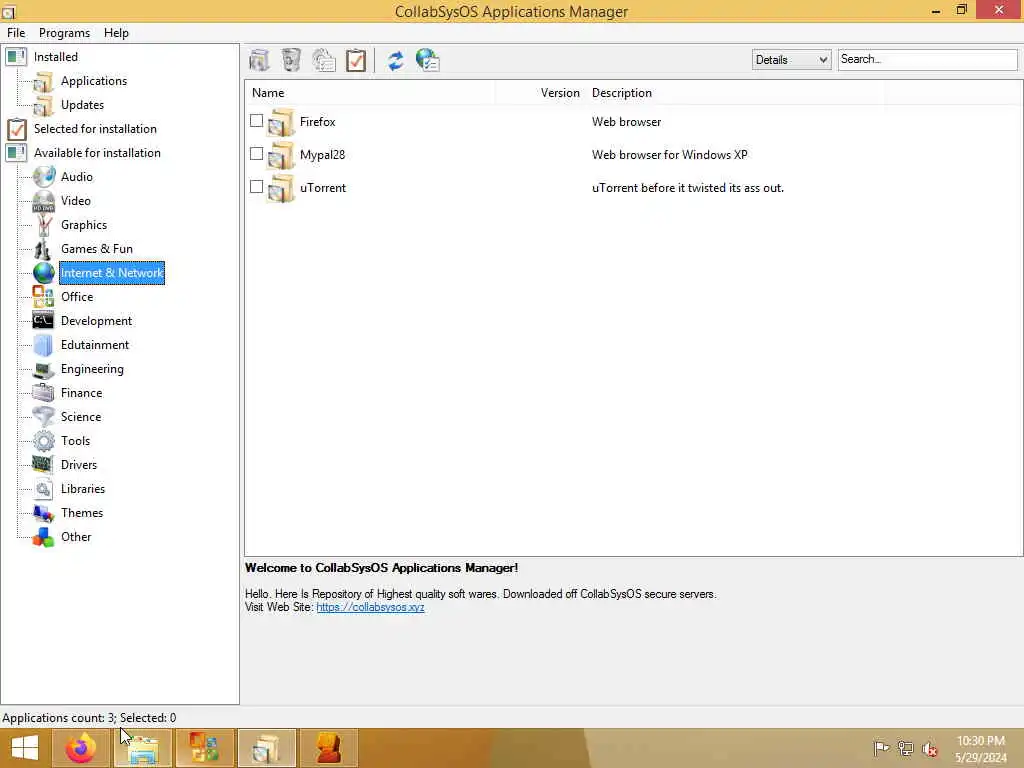Open the Science category
The height and width of the screenshot is (768, 1024).
point(81,417)
